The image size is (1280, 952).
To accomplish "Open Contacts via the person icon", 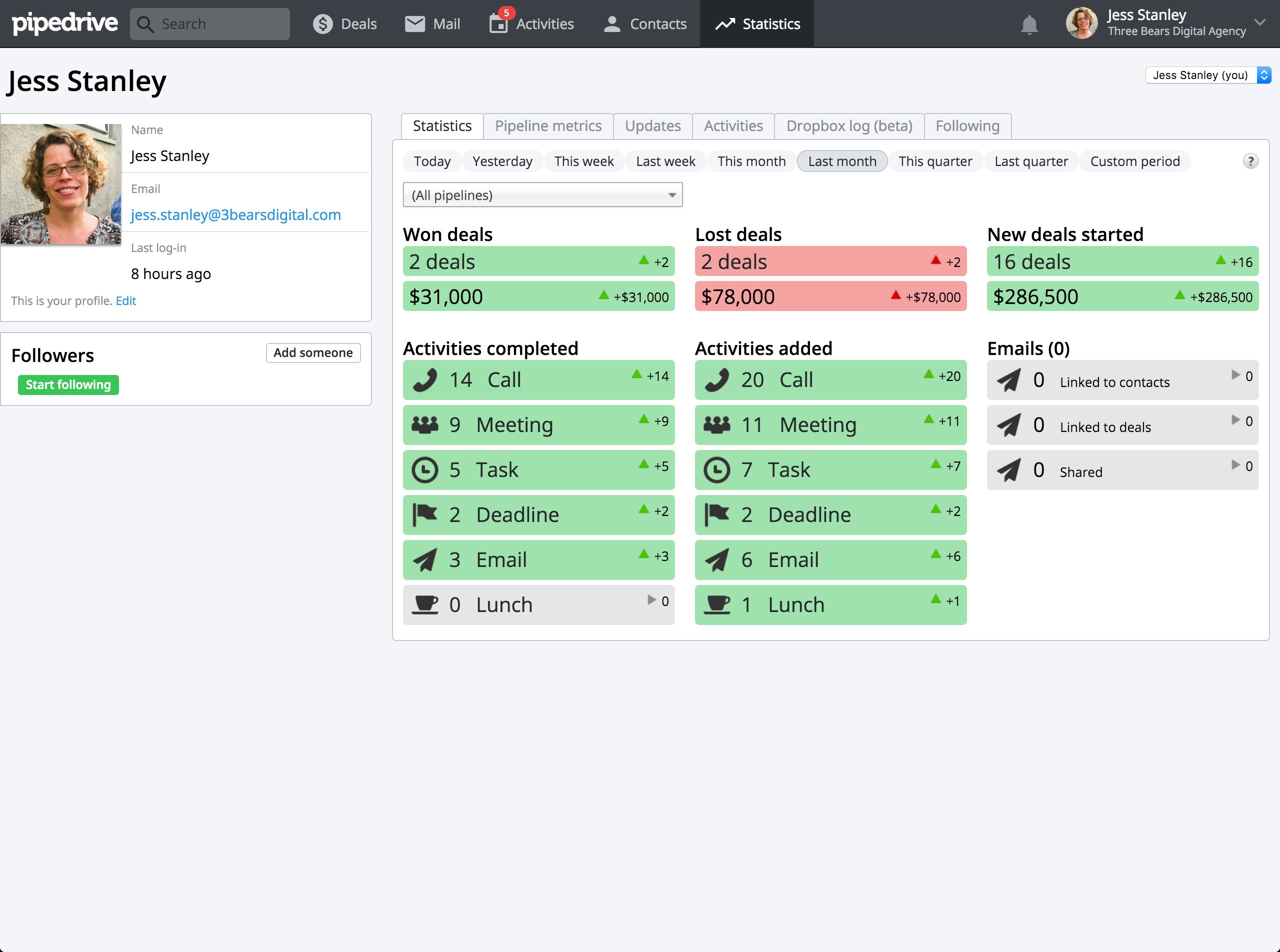I will coord(611,23).
